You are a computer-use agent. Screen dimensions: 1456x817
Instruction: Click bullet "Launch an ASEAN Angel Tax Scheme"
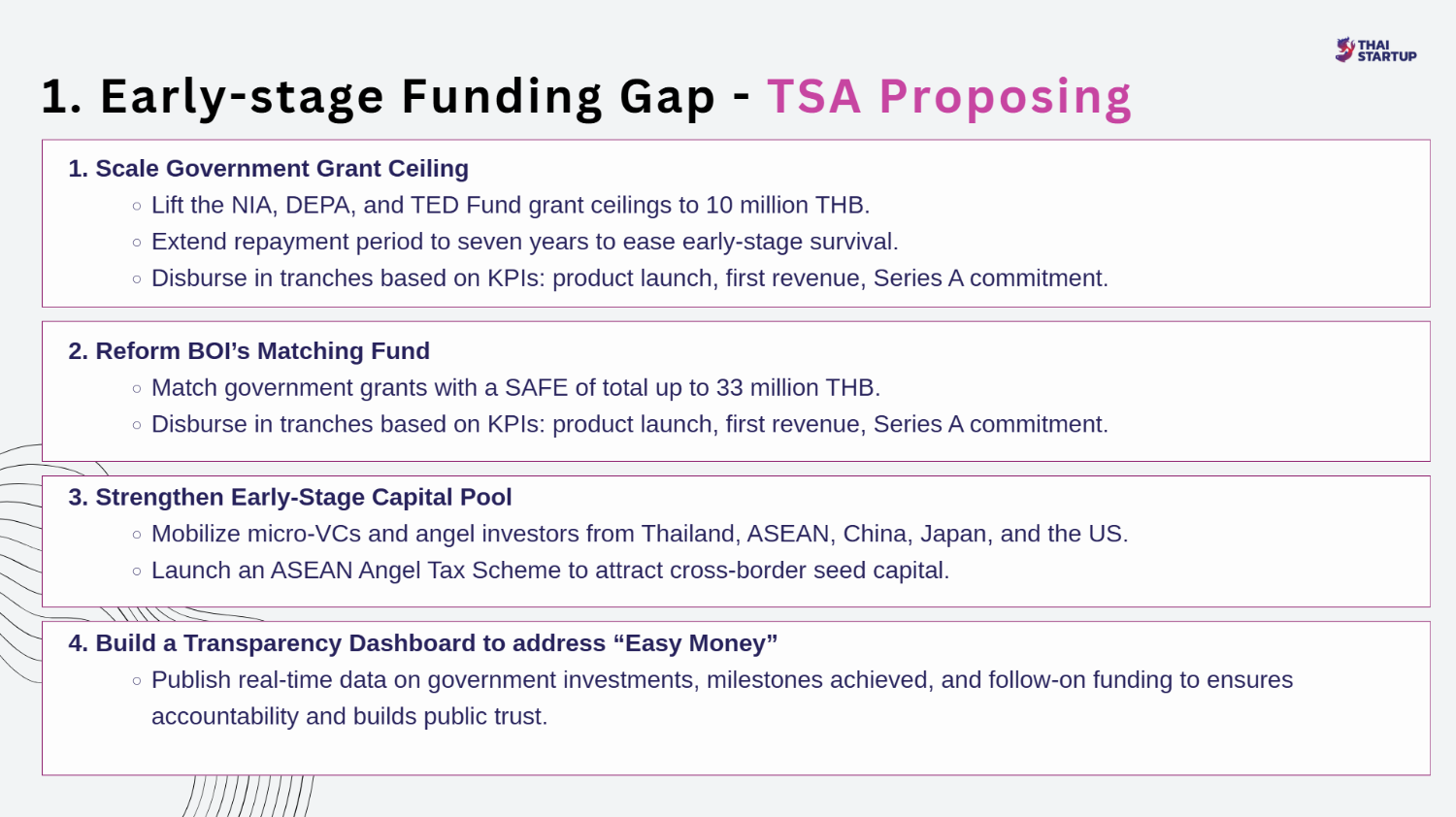550,571
